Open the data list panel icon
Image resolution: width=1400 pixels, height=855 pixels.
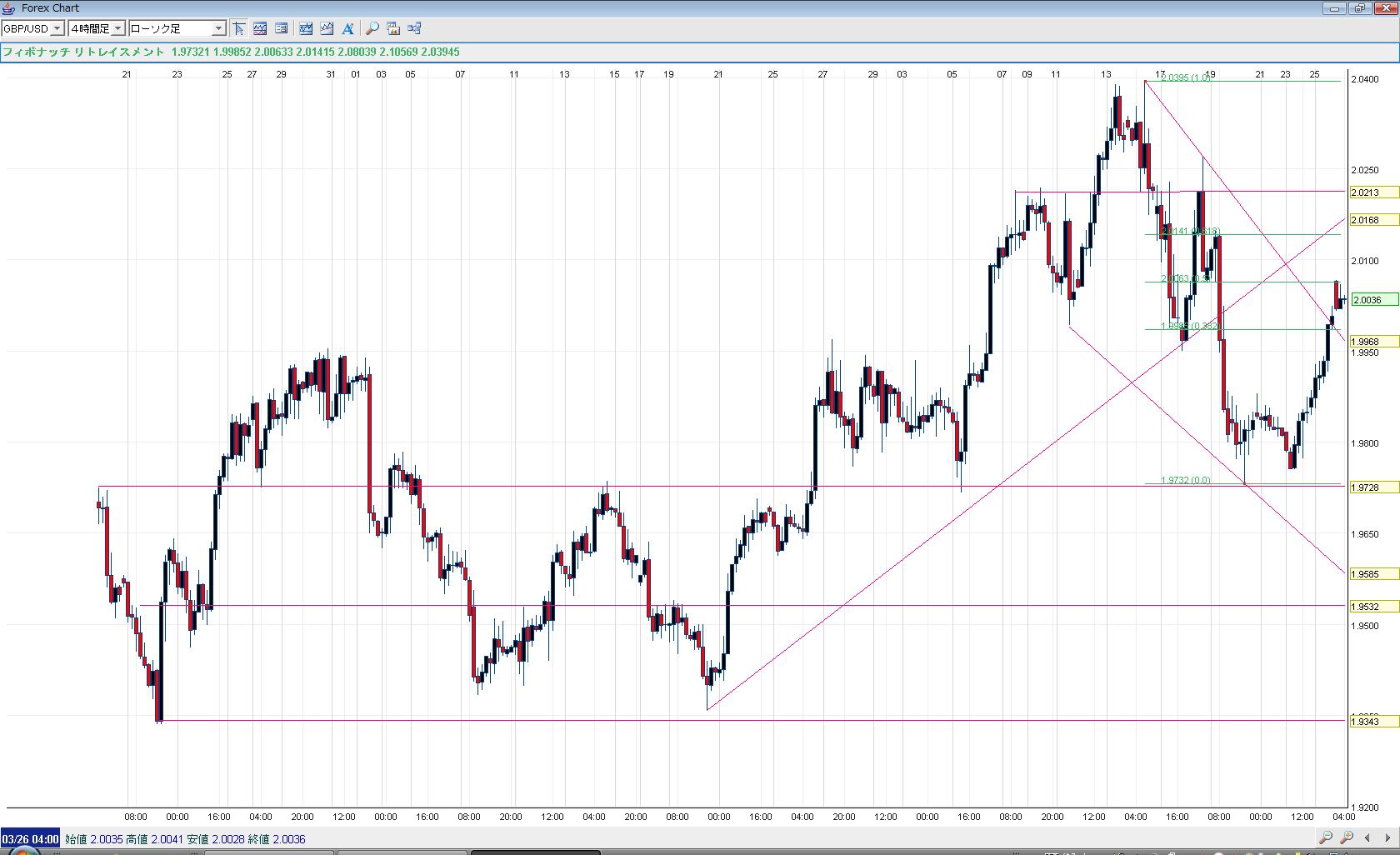[x=282, y=28]
